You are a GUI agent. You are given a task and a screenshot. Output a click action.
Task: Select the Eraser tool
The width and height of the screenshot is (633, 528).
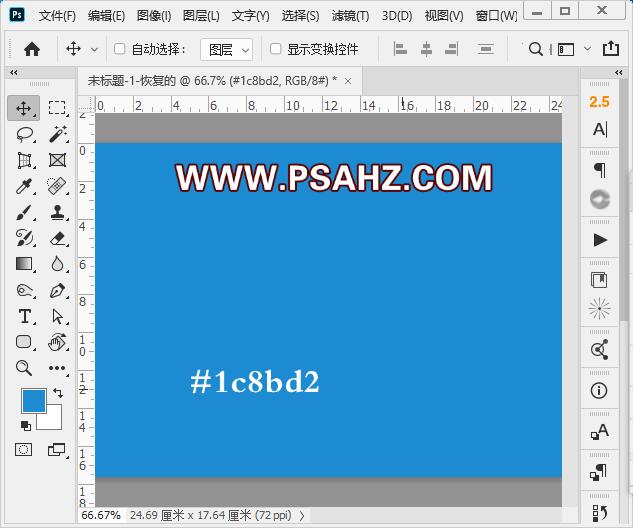[x=58, y=238]
